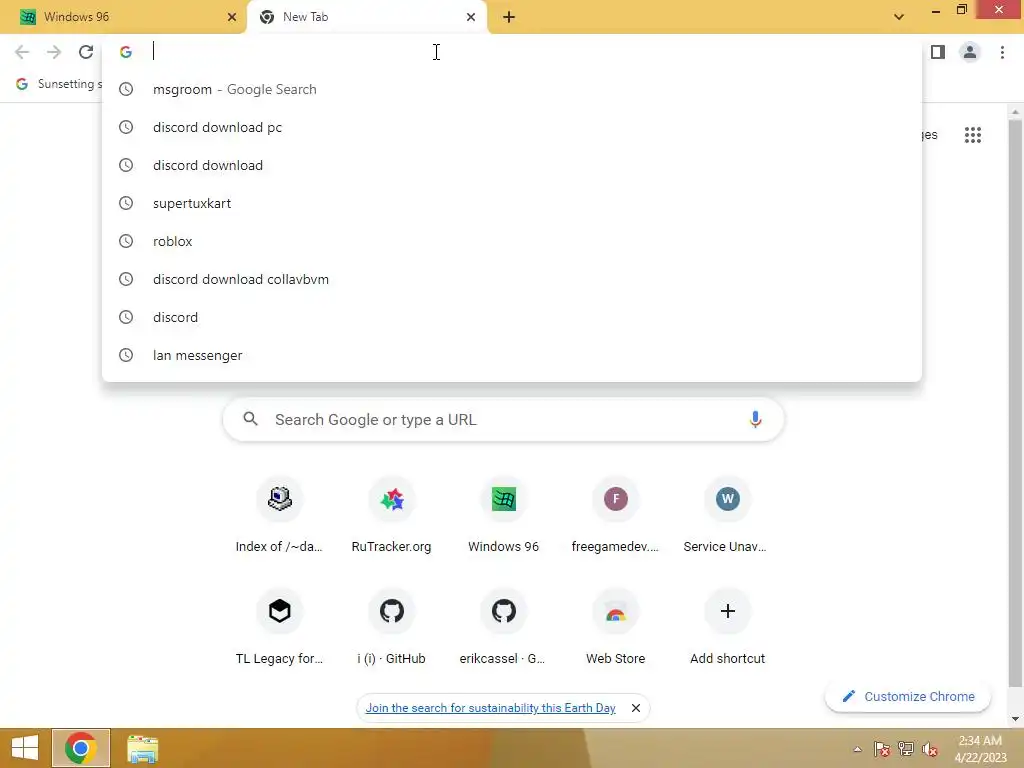Select discord download collavbvm suggestion
Screen dimensions: 1024x768
point(512,279)
